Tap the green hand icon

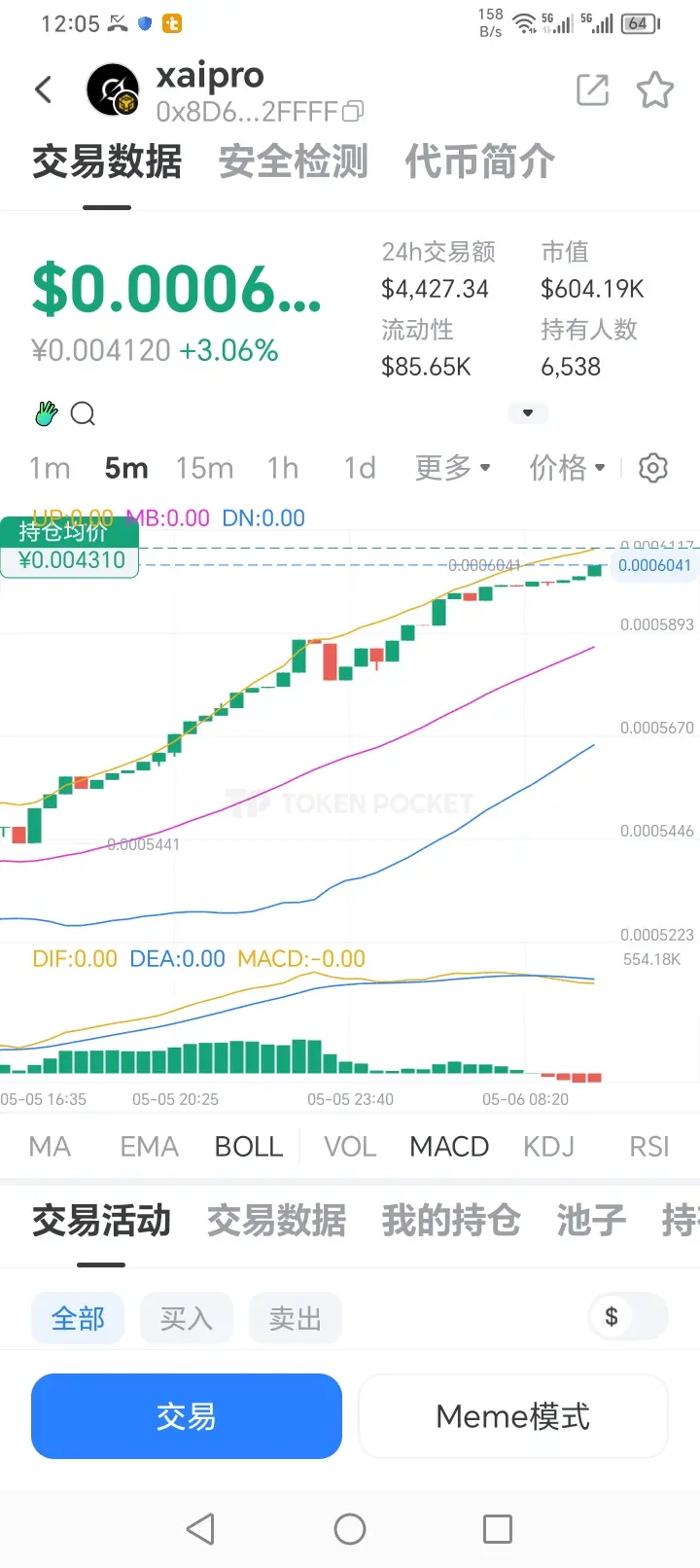click(46, 413)
